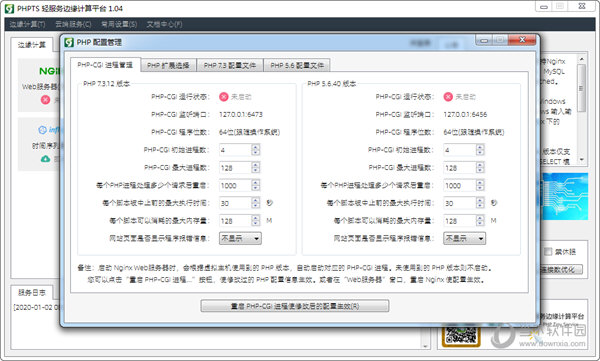The height and width of the screenshot is (361, 600).
Task: Click PHP 7.3 requests field showing 1000
Action: click(x=235, y=185)
